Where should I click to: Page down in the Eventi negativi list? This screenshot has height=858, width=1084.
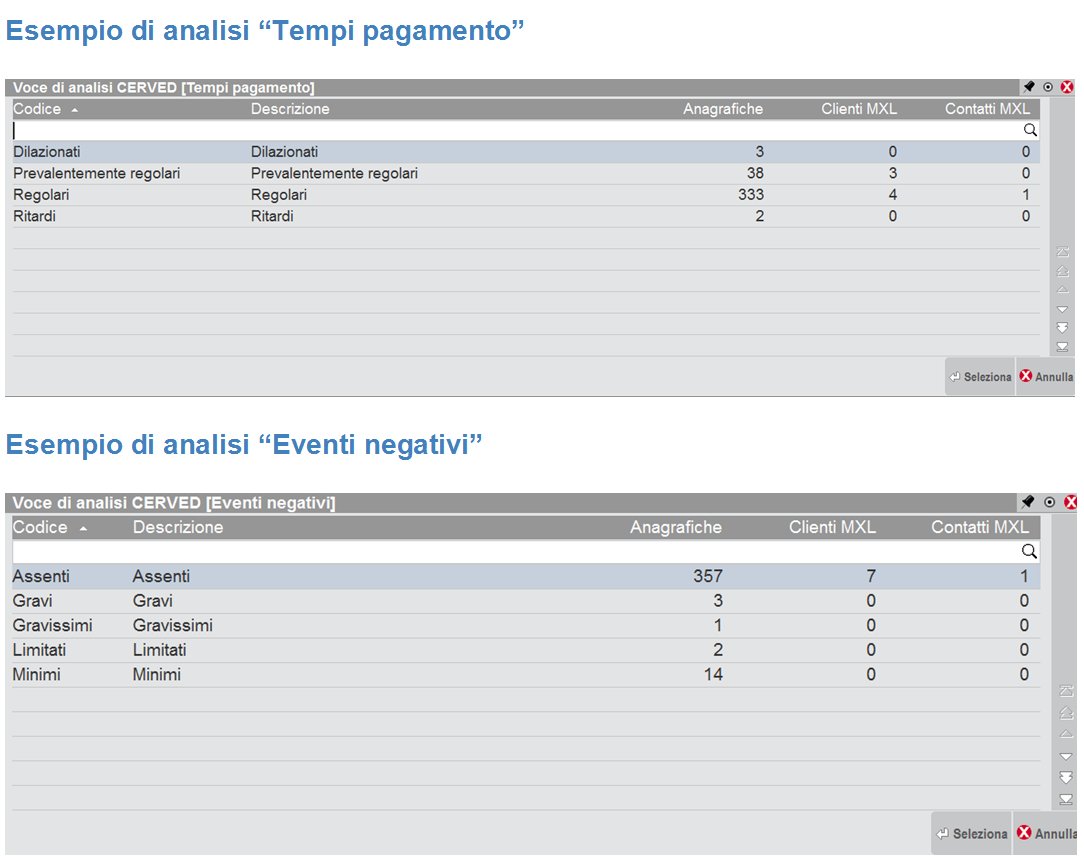[1063, 777]
